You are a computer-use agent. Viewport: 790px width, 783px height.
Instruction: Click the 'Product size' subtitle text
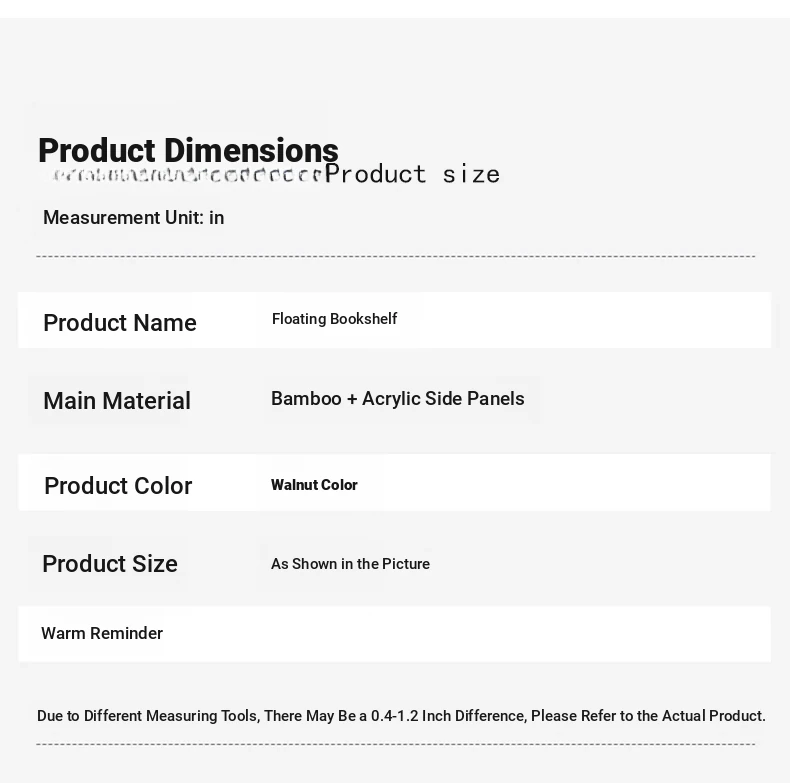click(412, 174)
